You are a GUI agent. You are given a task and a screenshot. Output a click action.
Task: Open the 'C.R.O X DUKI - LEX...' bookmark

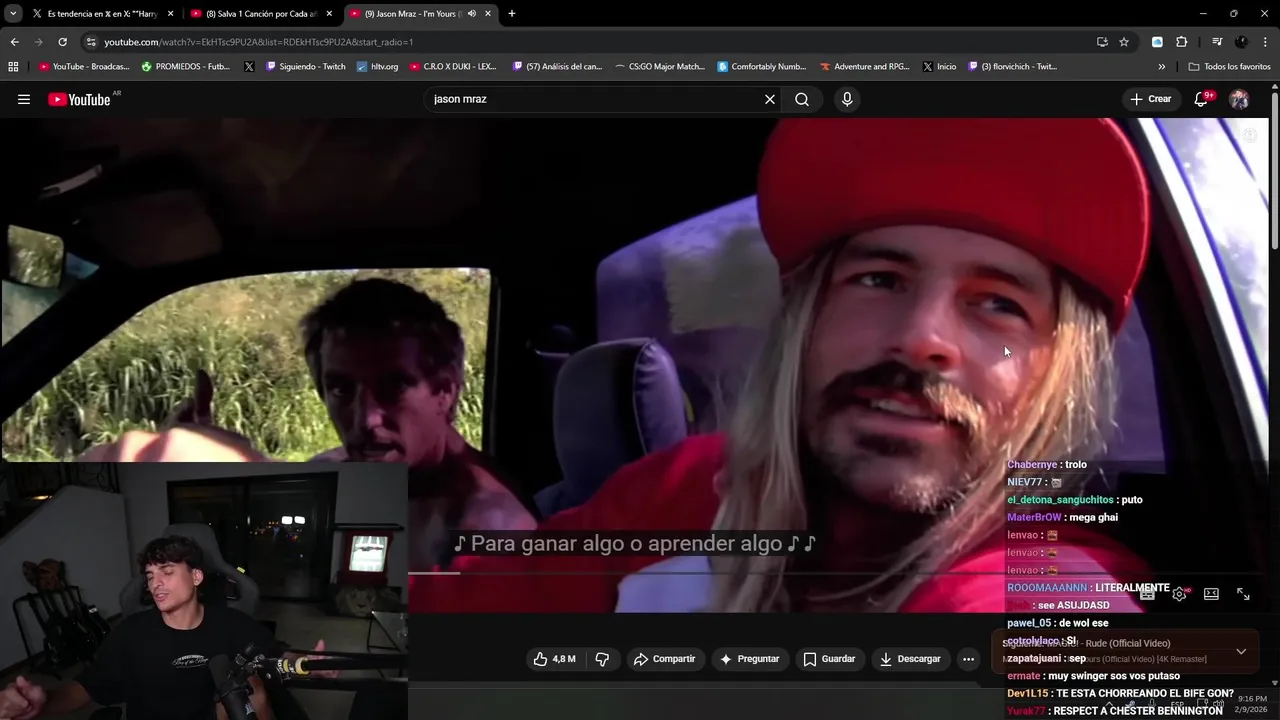452,67
